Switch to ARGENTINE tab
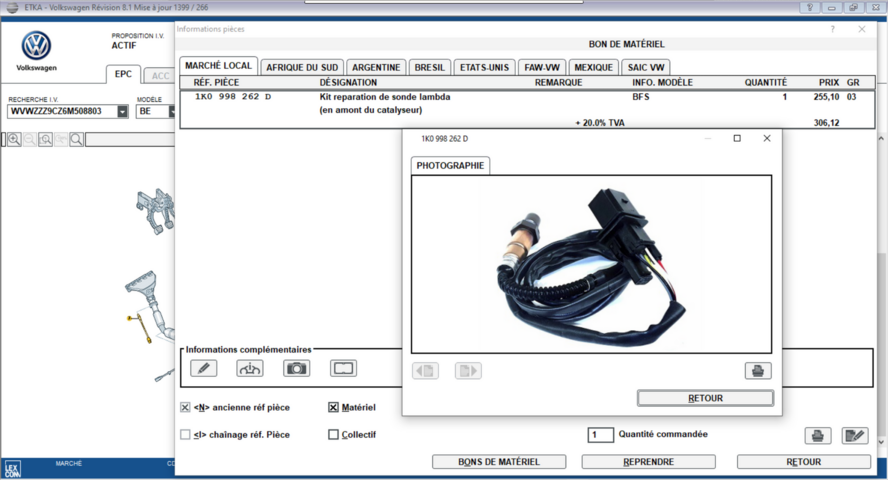This screenshot has height=480, width=888. coord(376,67)
